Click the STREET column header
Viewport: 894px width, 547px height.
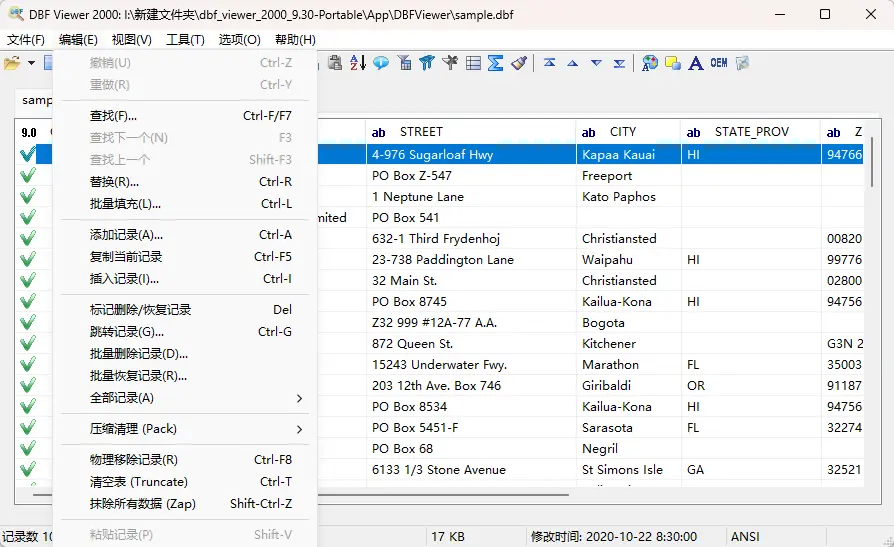pyautogui.click(x=471, y=132)
